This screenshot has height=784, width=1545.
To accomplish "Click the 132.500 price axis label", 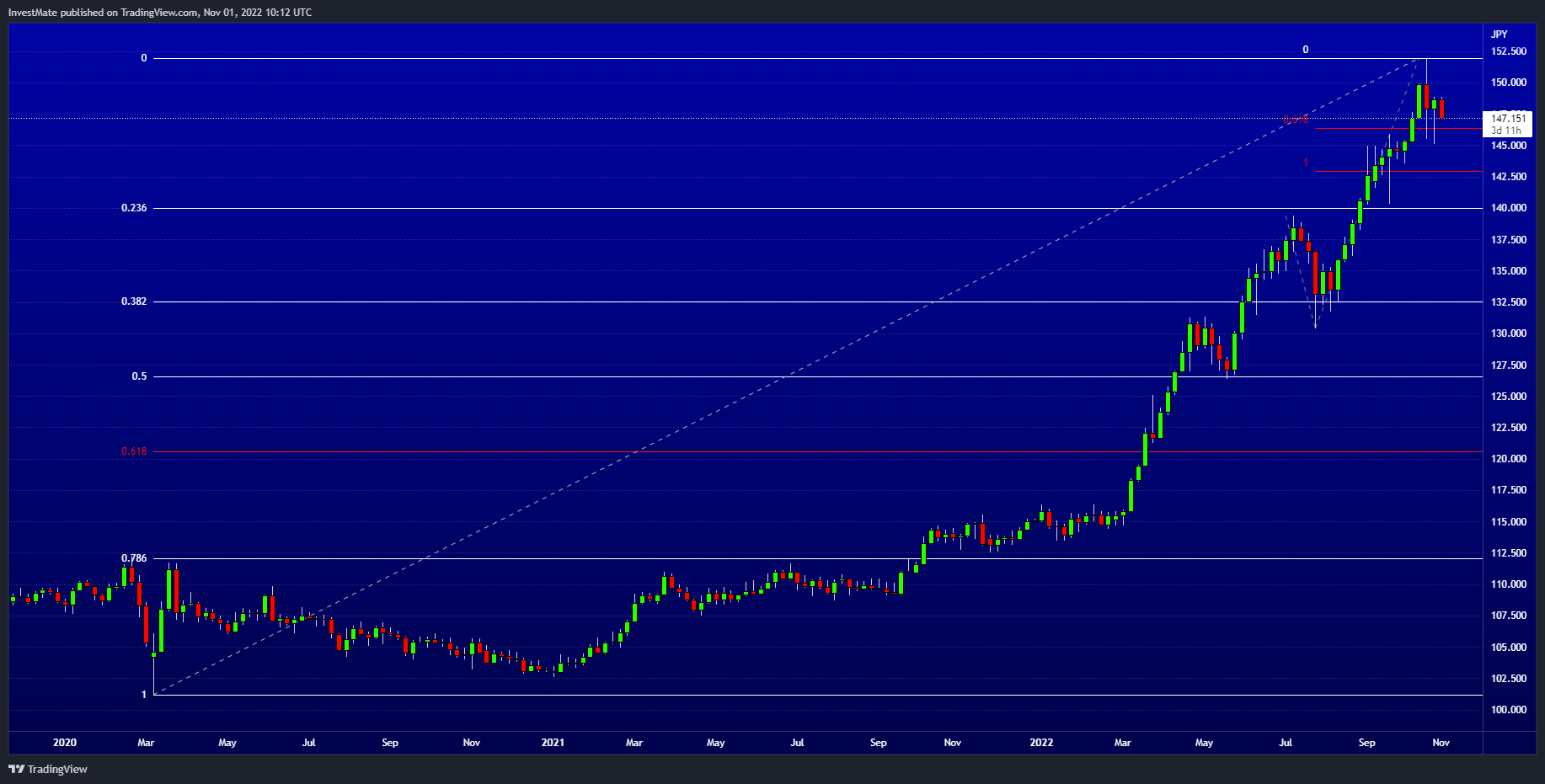I will pos(1508,302).
